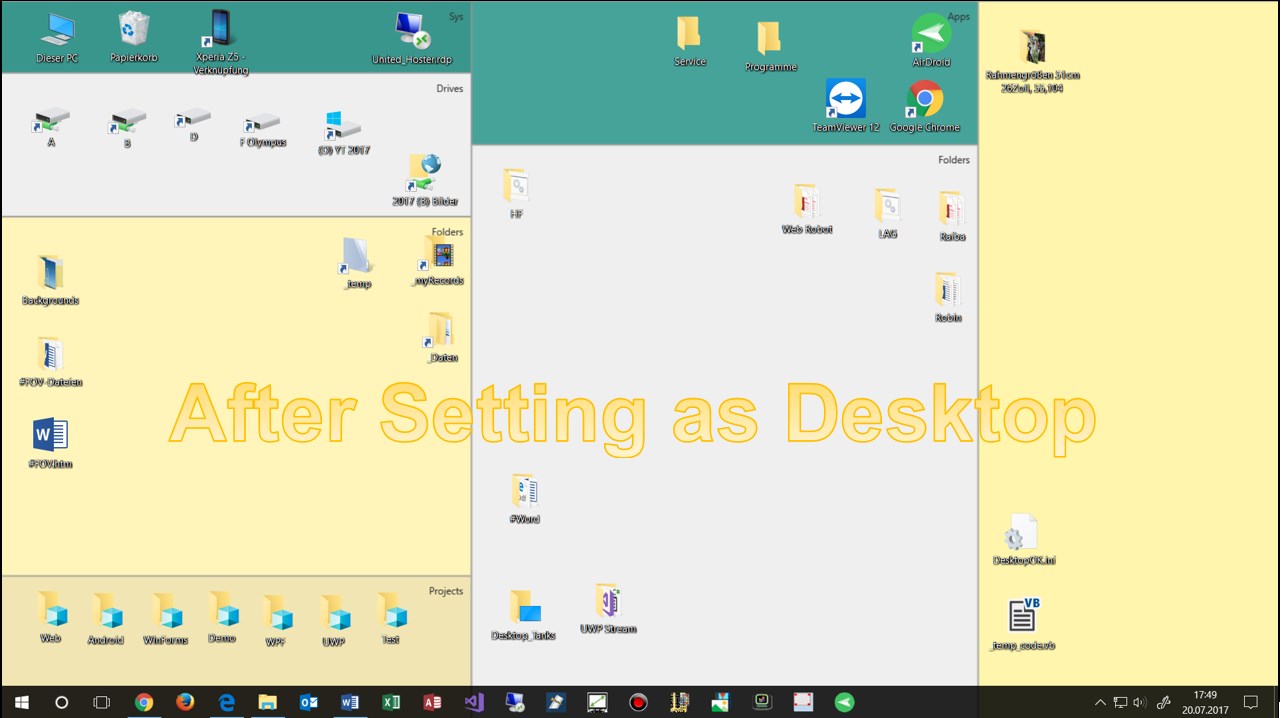
Task: Open File Explorer from the taskbar
Action: (267, 702)
